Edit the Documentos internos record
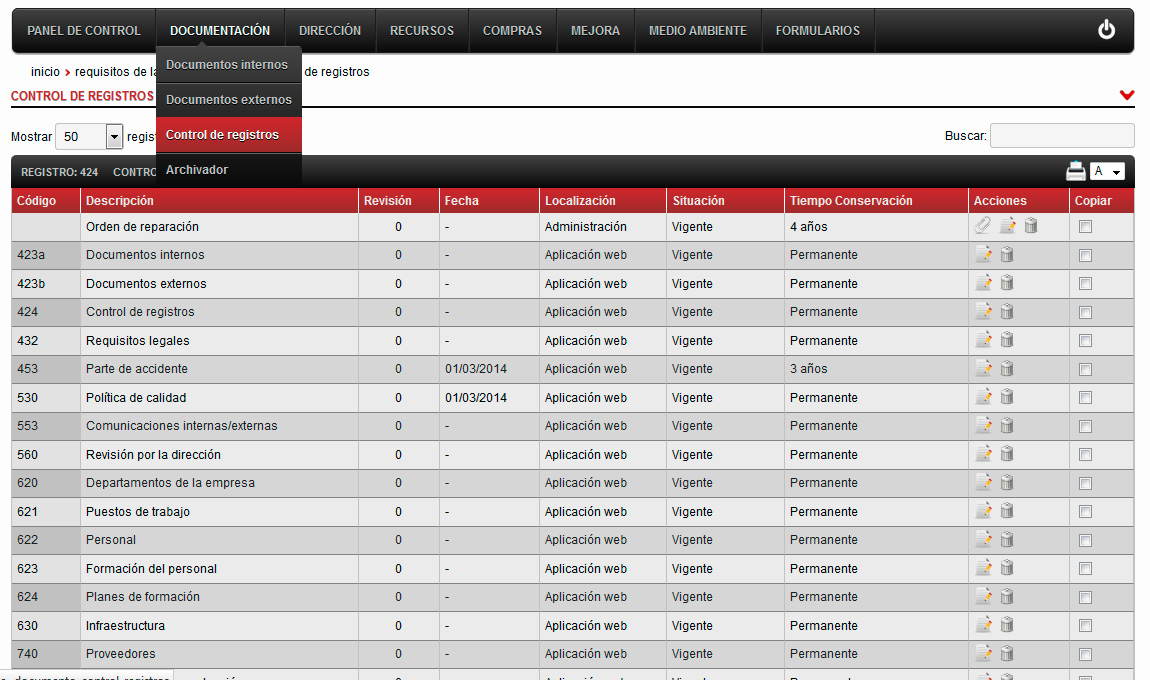1150x680 pixels. [x=984, y=255]
